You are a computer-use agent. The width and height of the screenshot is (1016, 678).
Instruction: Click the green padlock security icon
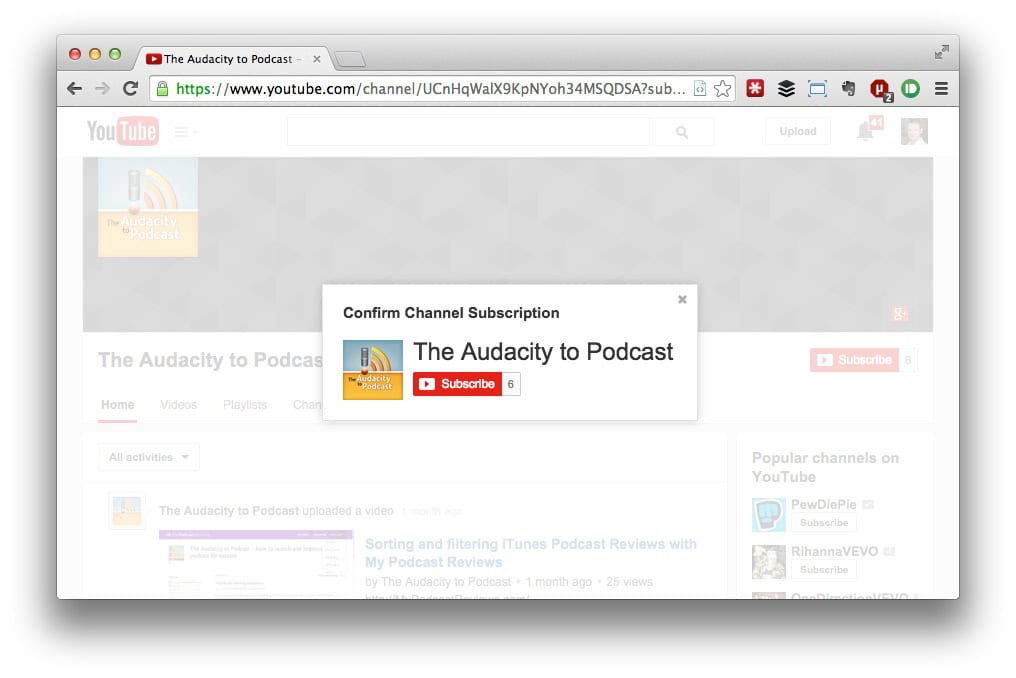pyautogui.click(x=163, y=88)
